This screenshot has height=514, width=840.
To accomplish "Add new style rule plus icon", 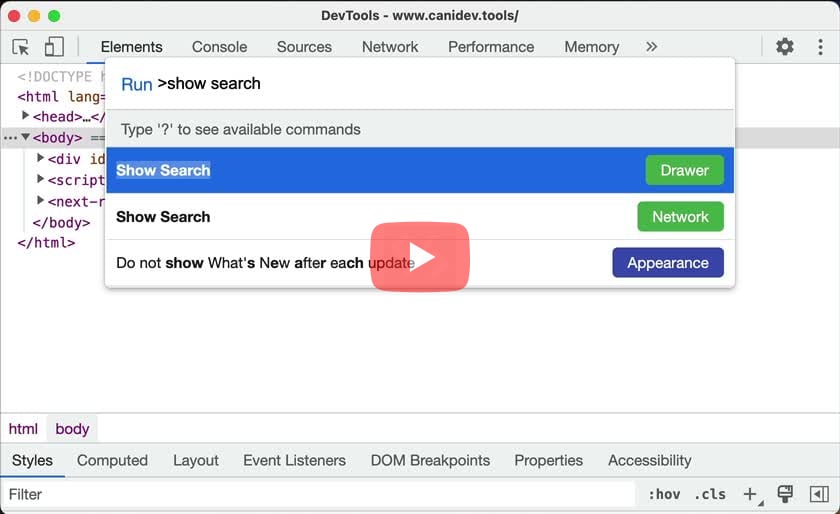I will (750, 494).
